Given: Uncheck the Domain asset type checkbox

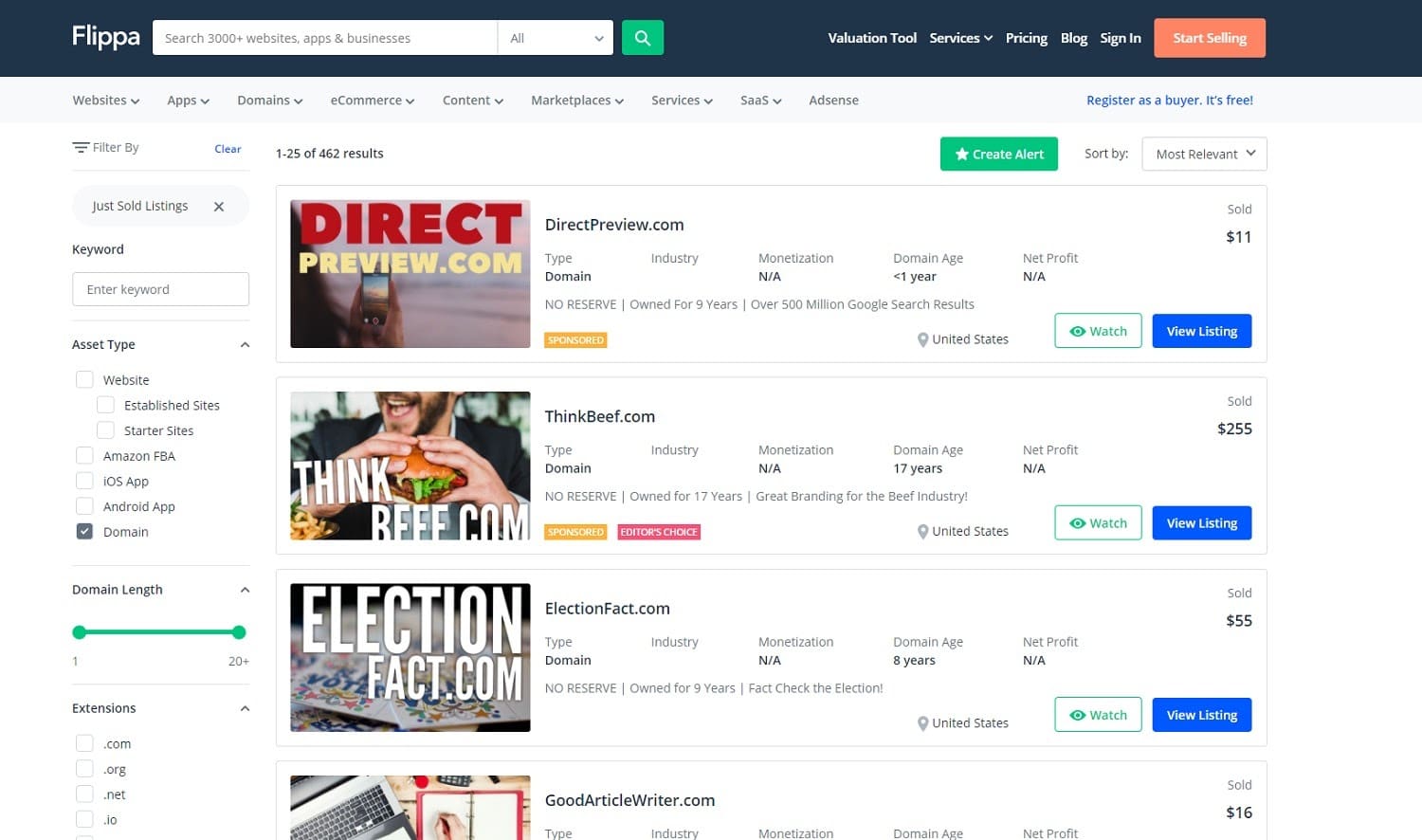Looking at the screenshot, I should click(84, 532).
